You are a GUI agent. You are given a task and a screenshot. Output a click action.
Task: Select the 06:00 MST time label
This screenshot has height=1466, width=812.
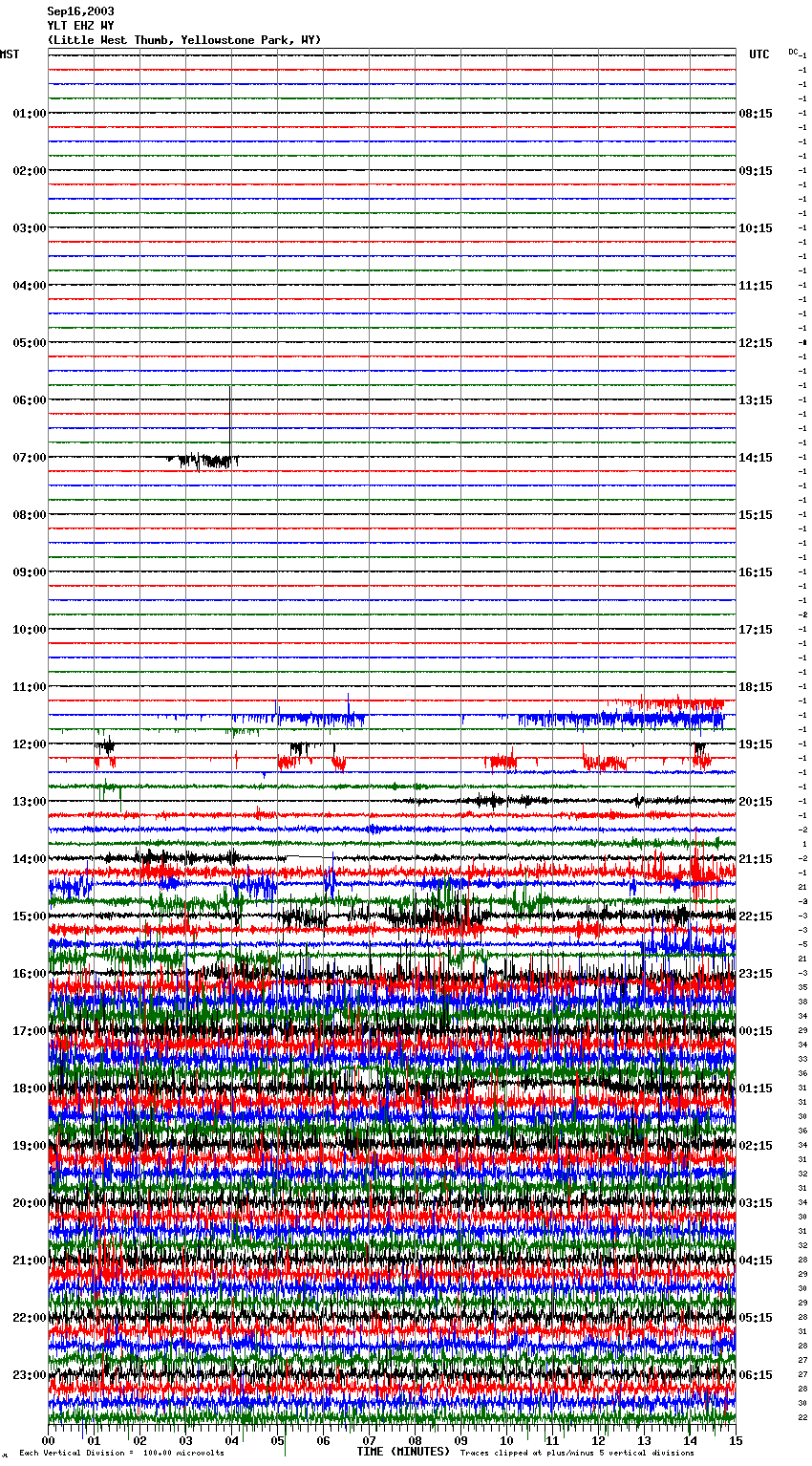tap(30, 400)
